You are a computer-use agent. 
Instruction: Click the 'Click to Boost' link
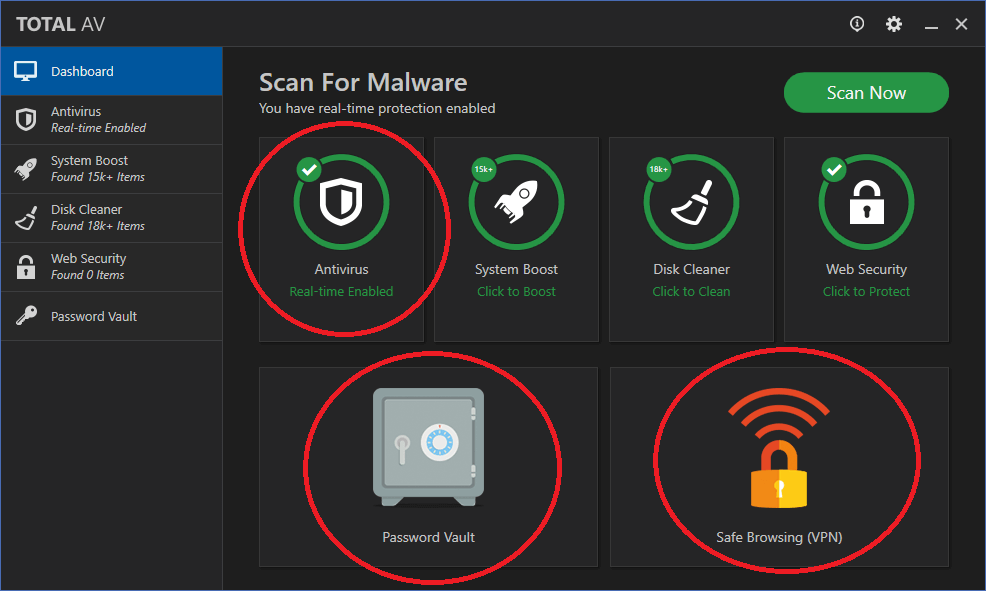(516, 292)
